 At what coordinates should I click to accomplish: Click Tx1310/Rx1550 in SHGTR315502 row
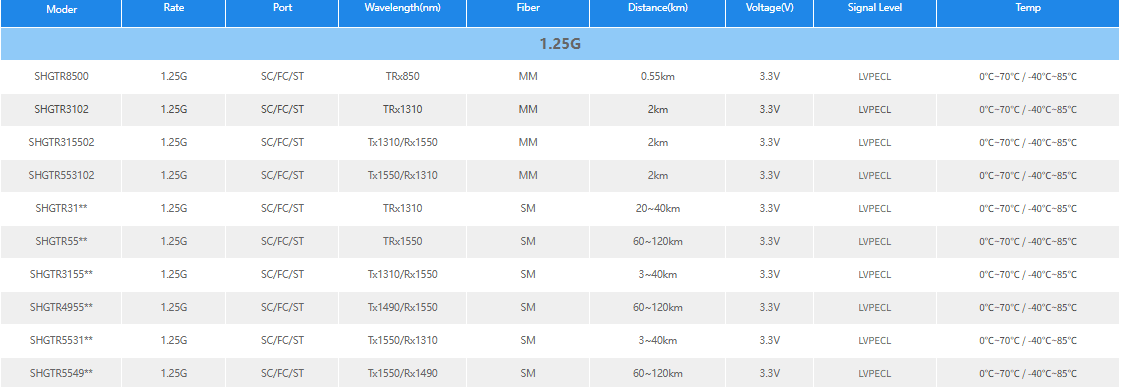(x=403, y=142)
